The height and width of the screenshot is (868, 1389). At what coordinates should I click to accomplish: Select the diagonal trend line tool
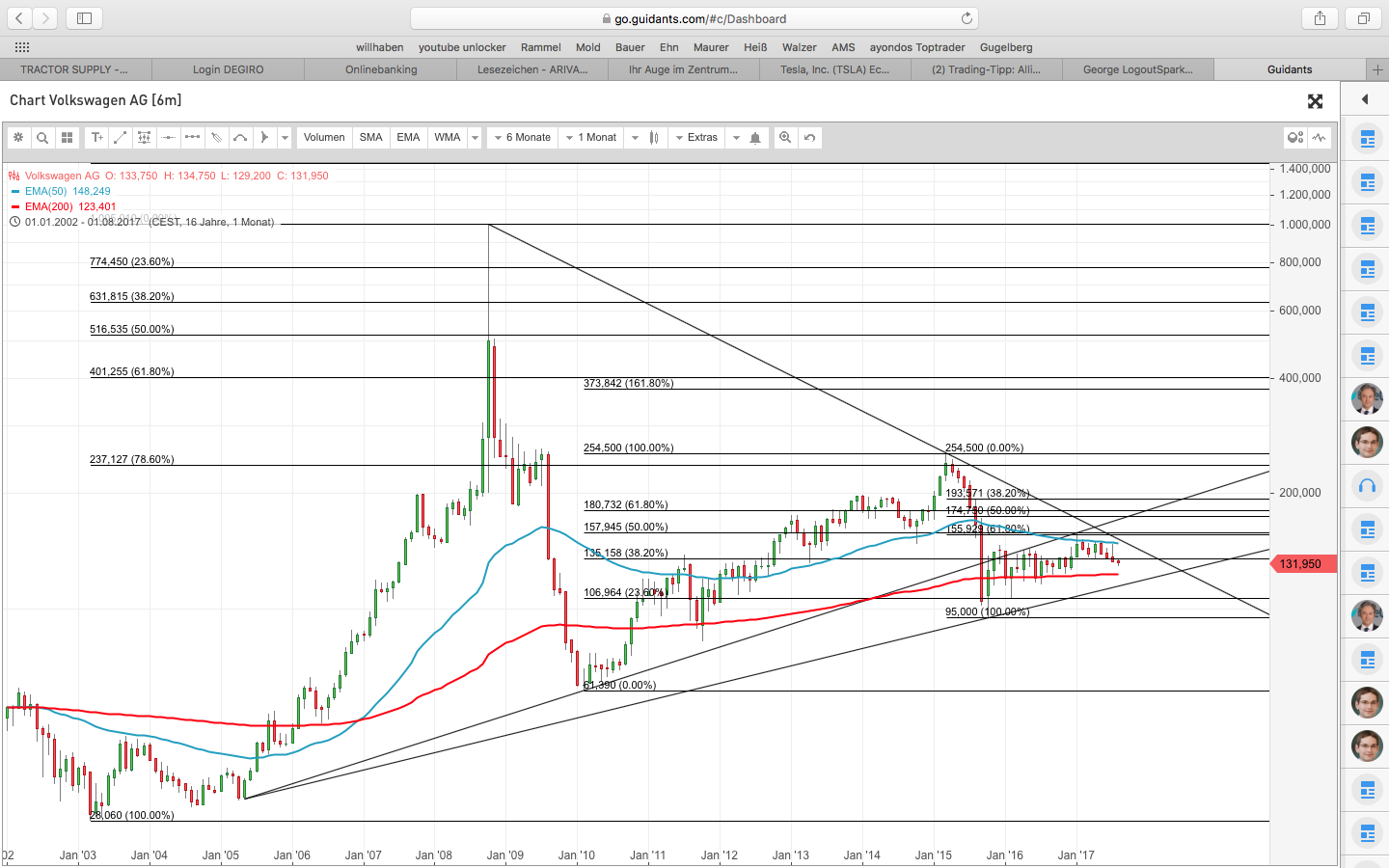point(121,138)
